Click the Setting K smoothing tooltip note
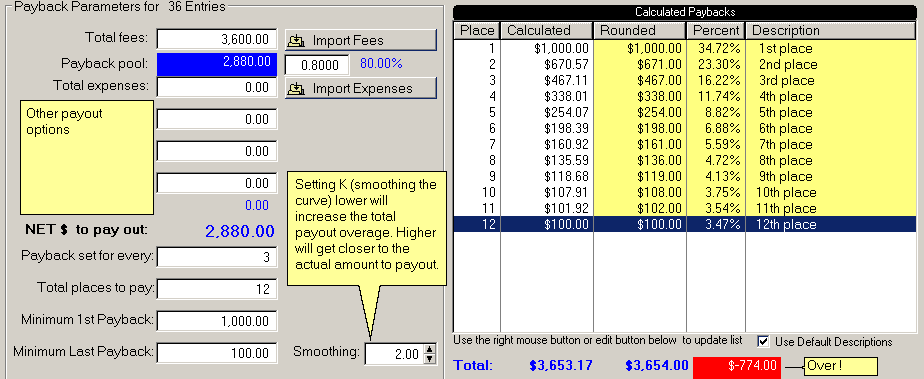This screenshot has height=379, width=924. pyautogui.click(x=367, y=229)
